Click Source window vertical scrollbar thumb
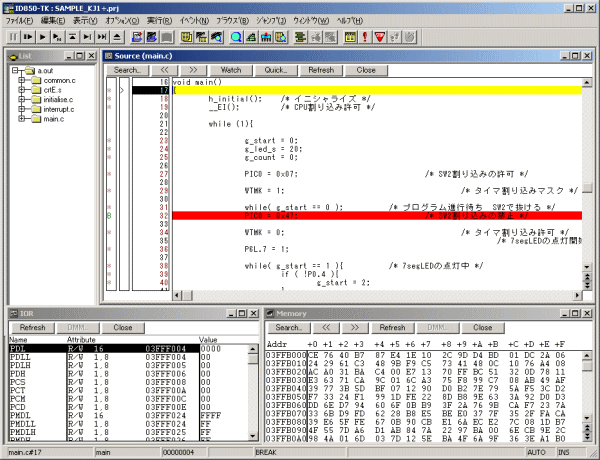600x460 pixels. [587, 189]
